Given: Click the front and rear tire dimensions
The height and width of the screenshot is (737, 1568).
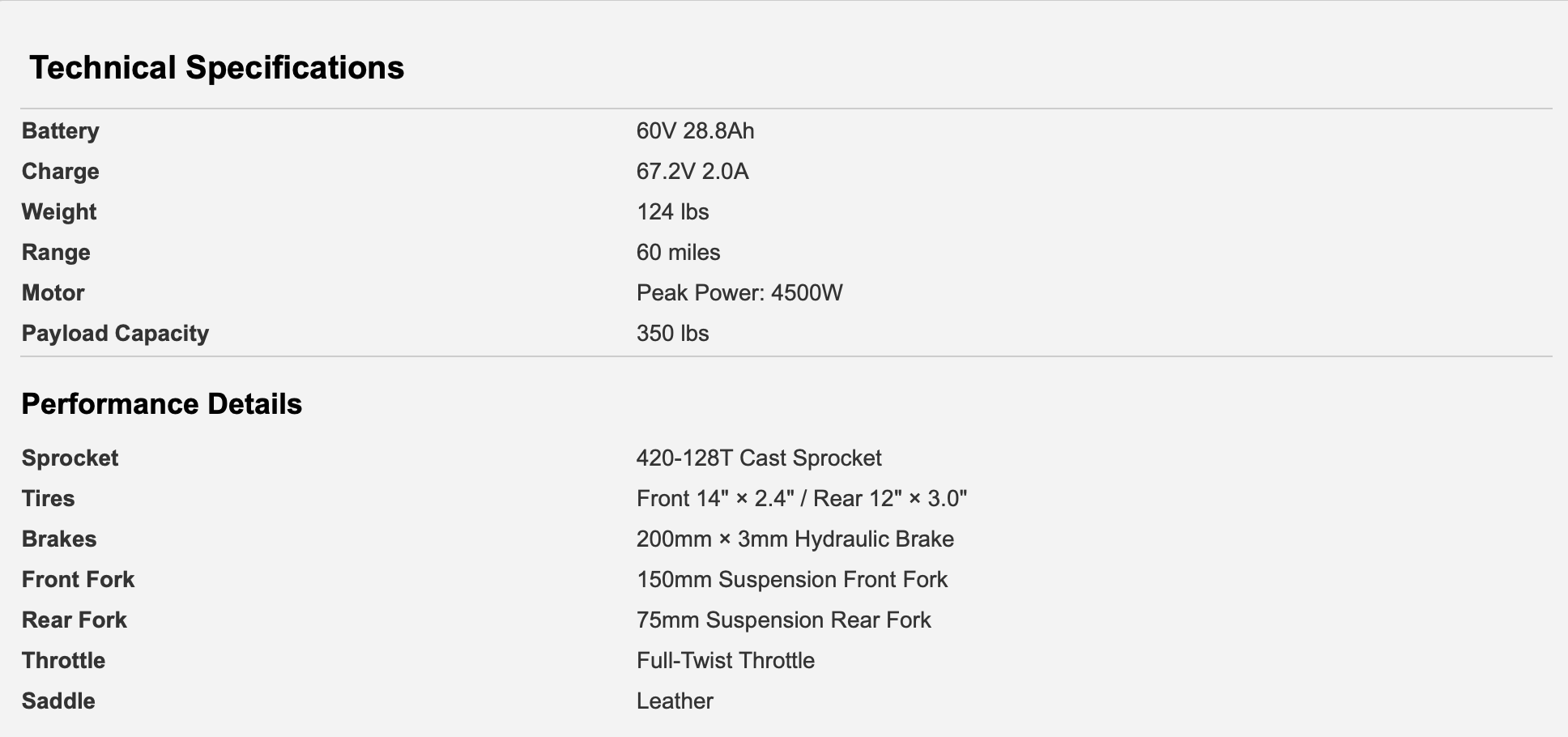Looking at the screenshot, I should pos(802,498).
